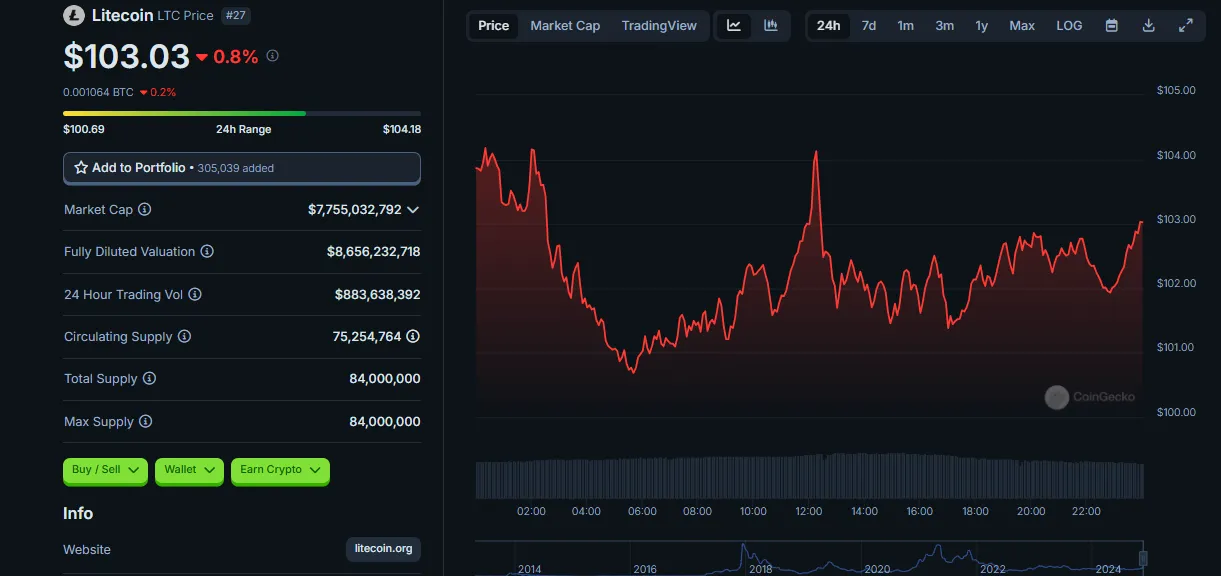
Task: Click the #27 rank badge
Action: coord(236,16)
